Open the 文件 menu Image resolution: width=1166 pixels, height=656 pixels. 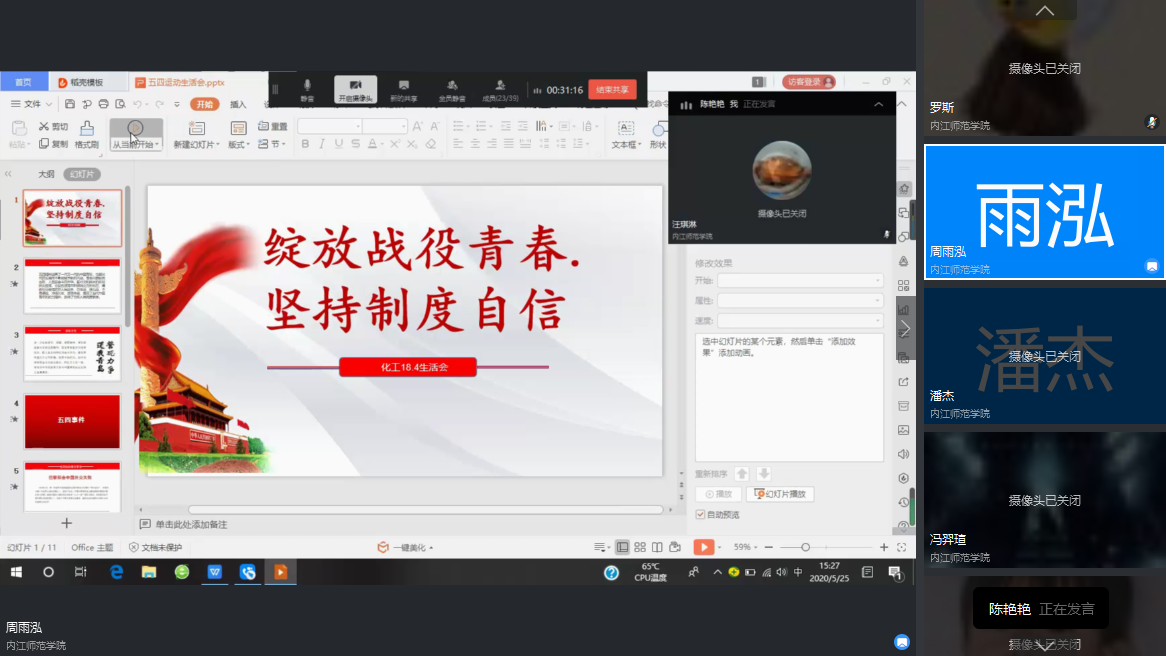pyautogui.click(x=31, y=104)
